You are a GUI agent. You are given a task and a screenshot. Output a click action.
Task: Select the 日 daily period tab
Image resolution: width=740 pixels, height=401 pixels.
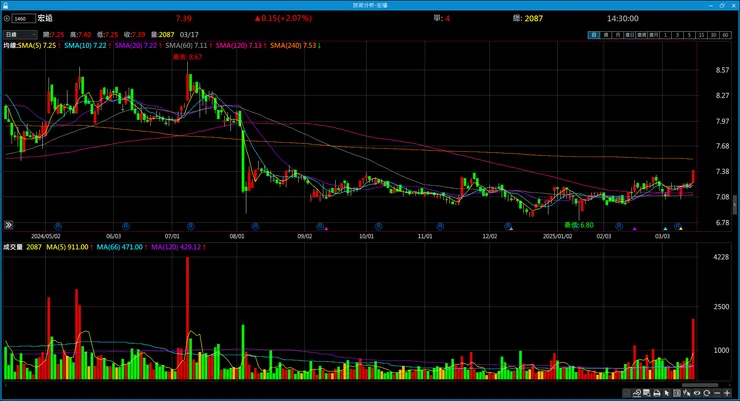click(x=594, y=35)
